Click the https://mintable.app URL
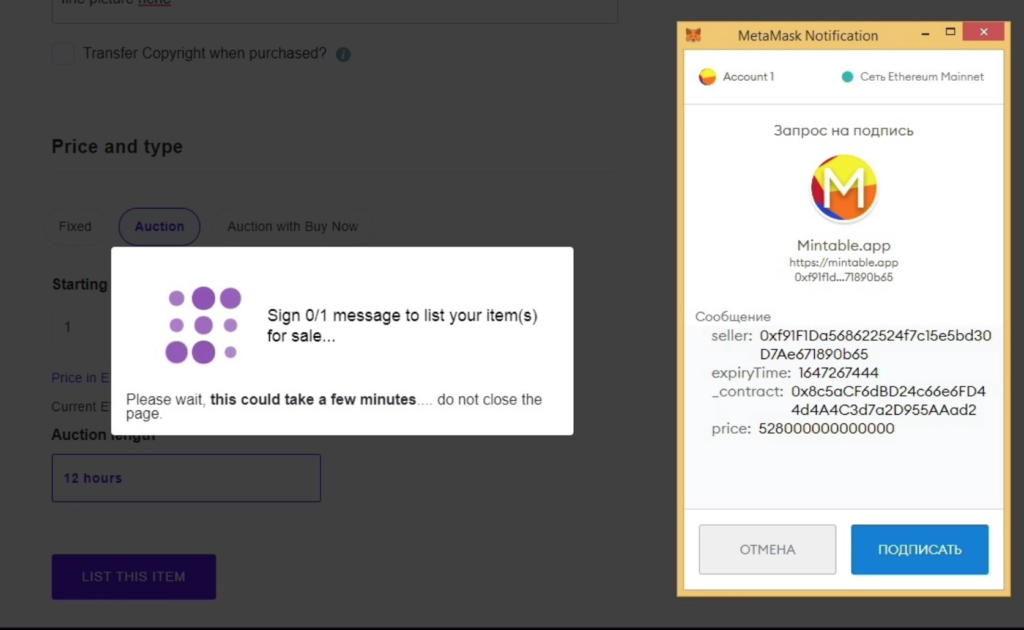The image size is (1024, 630). point(844,262)
